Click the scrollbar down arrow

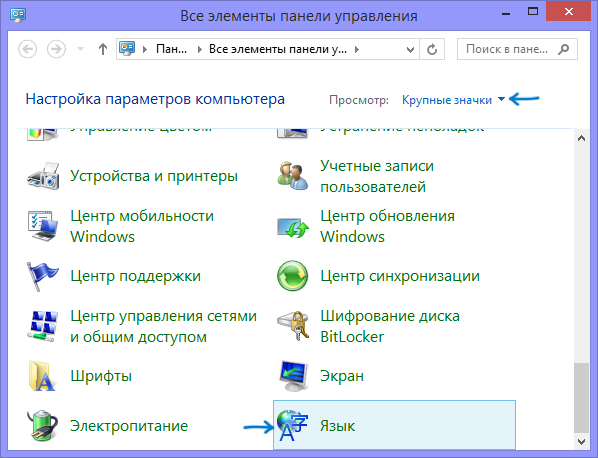[x=581, y=442]
